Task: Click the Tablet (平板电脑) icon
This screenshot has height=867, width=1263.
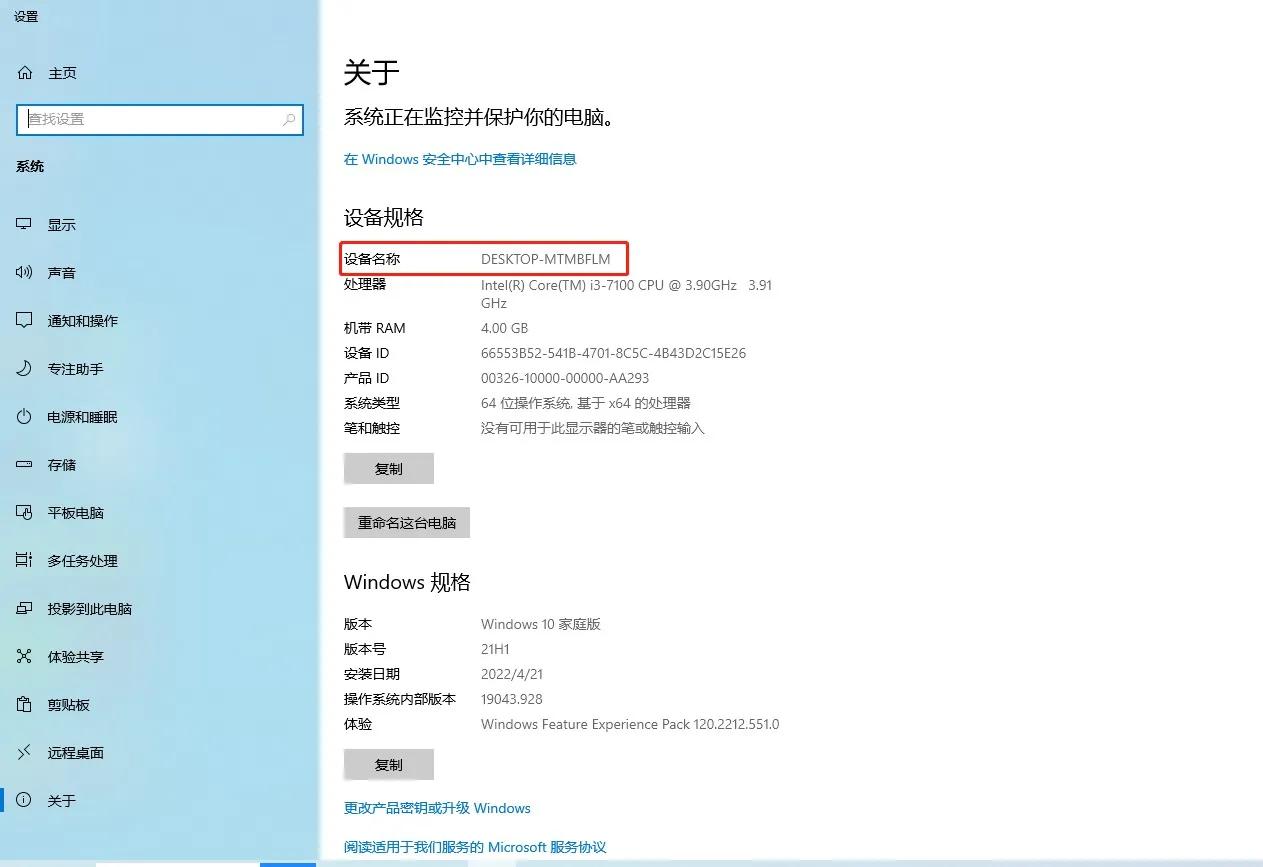Action: [x=25, y=513]
